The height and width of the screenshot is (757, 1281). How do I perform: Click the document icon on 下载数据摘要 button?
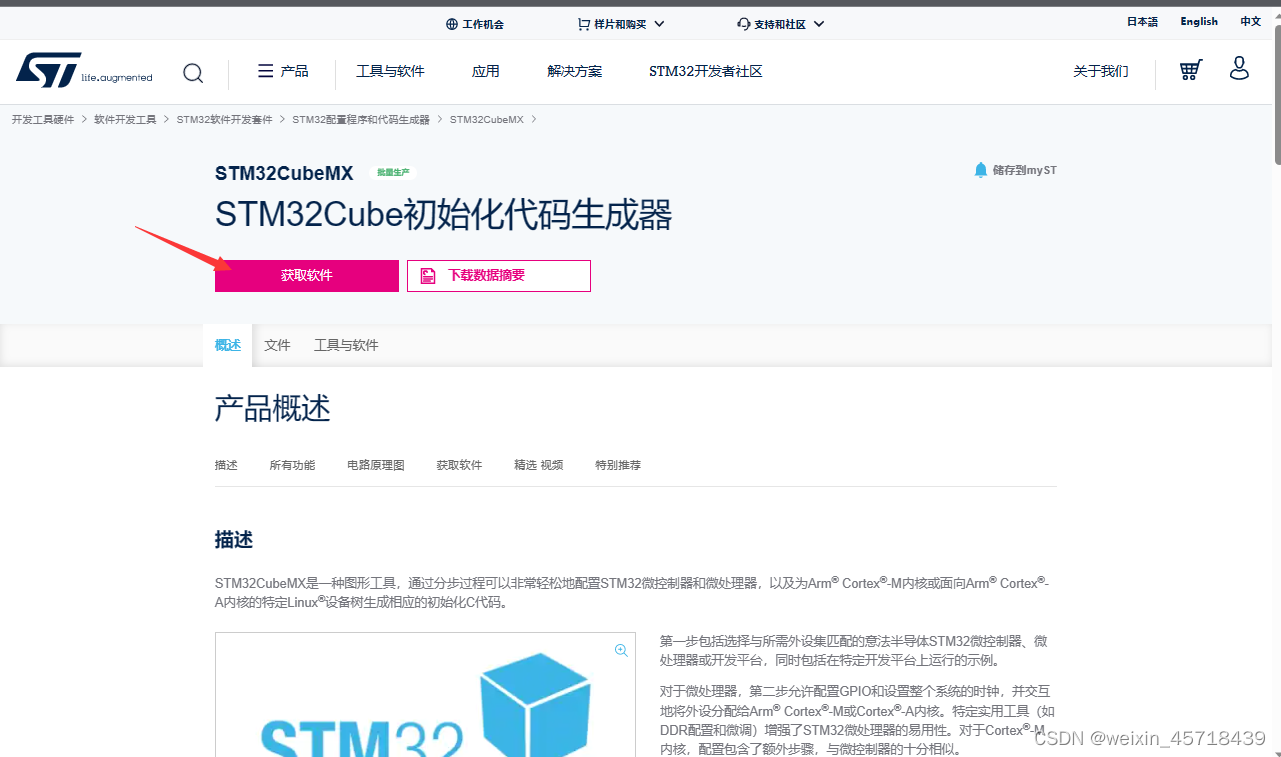pyautogui.click(x=430, y=275)
